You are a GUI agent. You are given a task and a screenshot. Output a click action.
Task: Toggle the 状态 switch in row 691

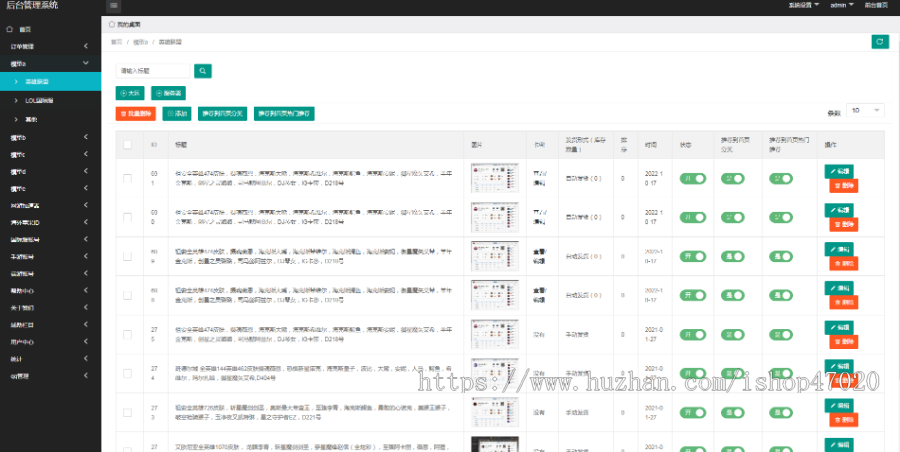(693, 179)
